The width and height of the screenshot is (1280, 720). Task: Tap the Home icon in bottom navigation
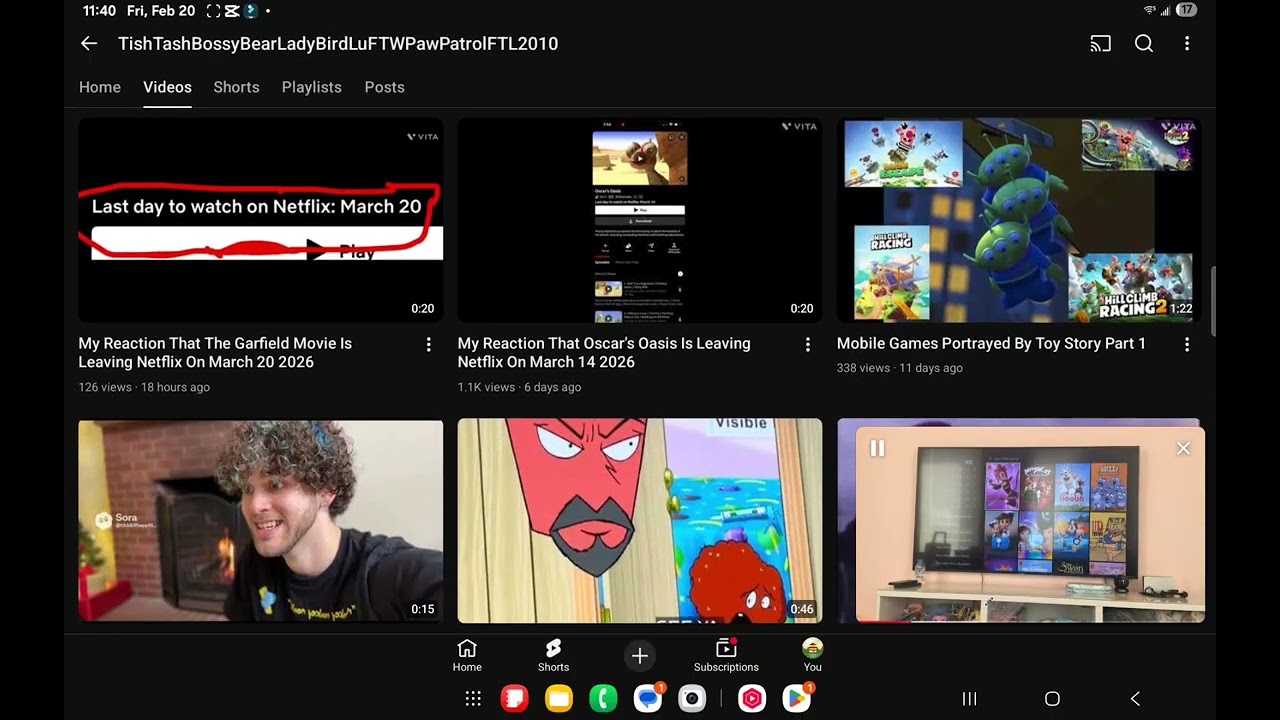click(x=467, y=656)
